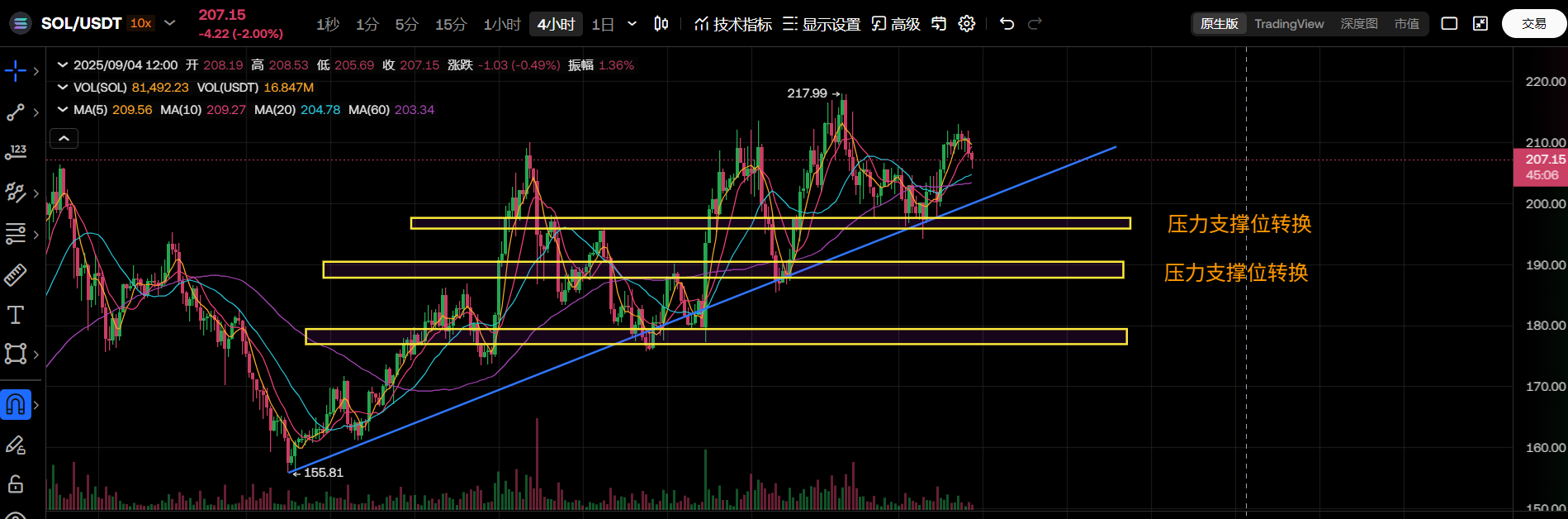This screenshot has width=1568, height=519.
Task: Switch to the TradingView tab
Action: click(x=1289, y=24)
